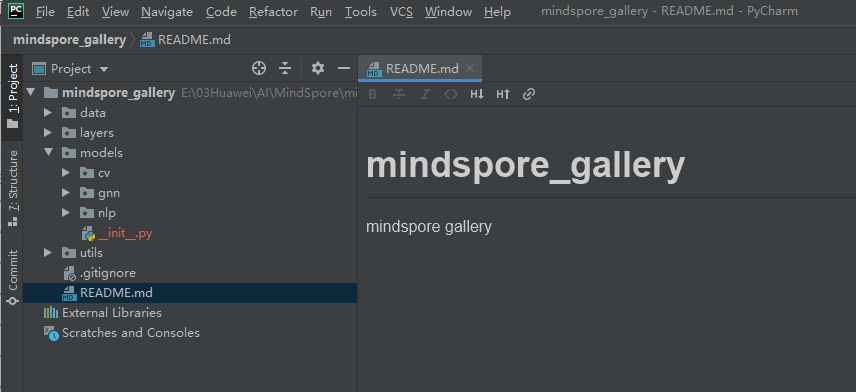Apply italic formatting in Markdown toolbar
Image resolution: width=856 pixels, height=392 pixels.
[425, 94]
